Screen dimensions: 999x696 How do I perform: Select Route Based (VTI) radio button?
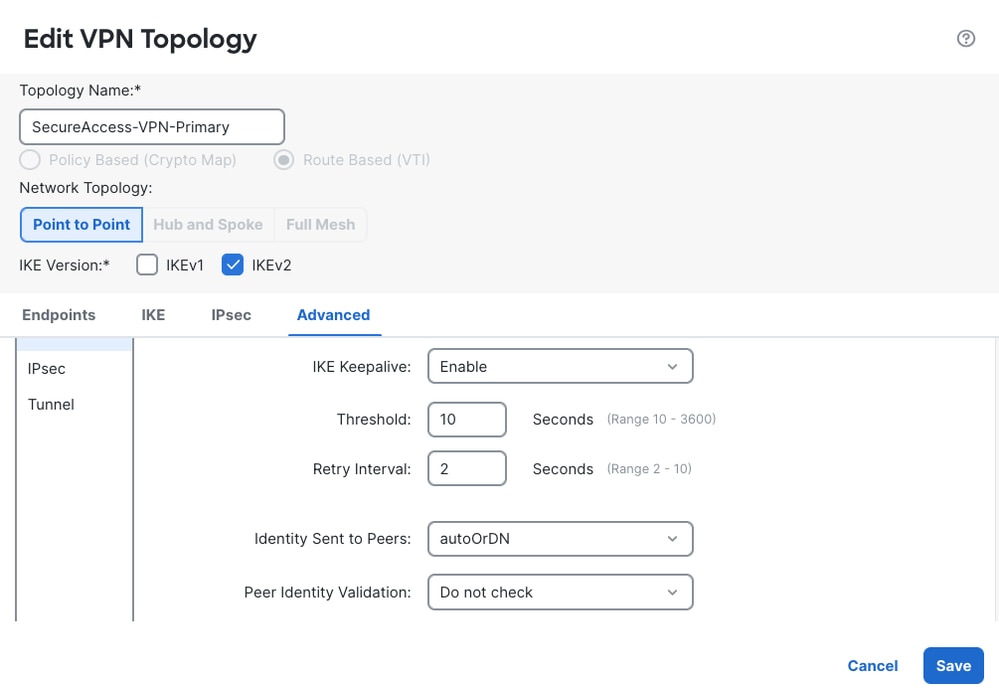tap(284, 159)
